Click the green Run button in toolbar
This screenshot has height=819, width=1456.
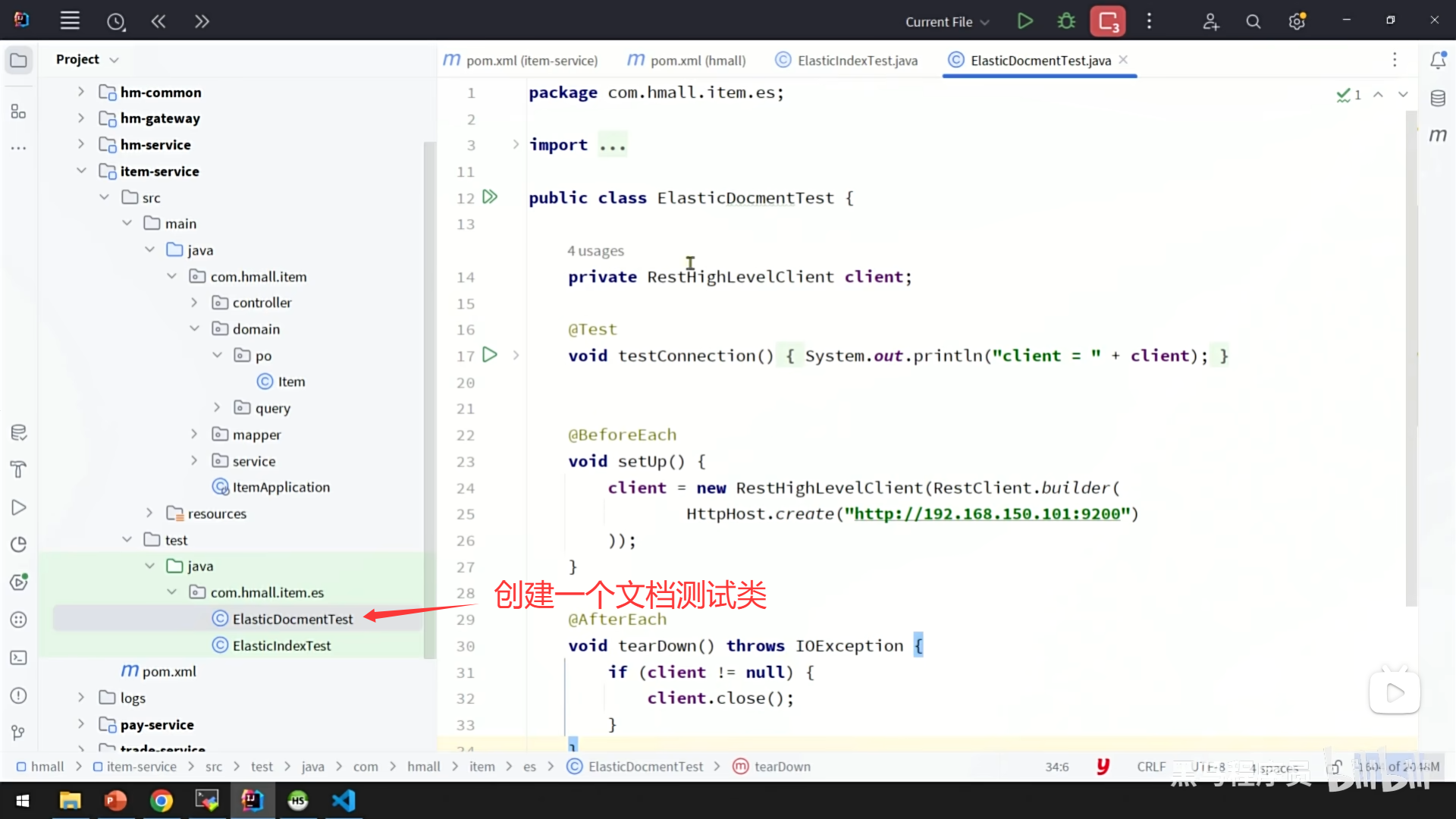click(x=1025, y=21)
